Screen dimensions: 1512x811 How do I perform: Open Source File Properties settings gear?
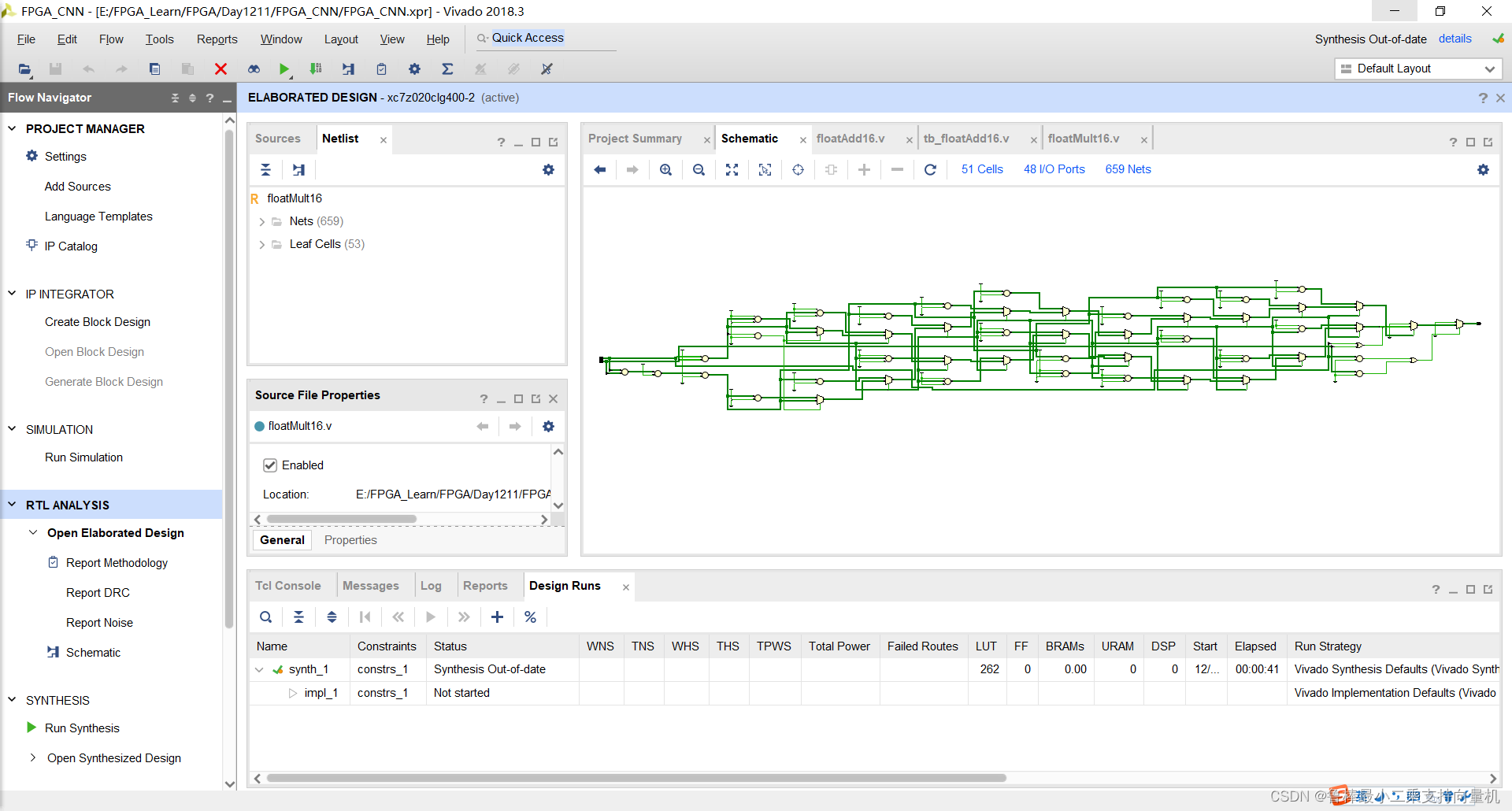pyautogui.click(x=548, y=426)
